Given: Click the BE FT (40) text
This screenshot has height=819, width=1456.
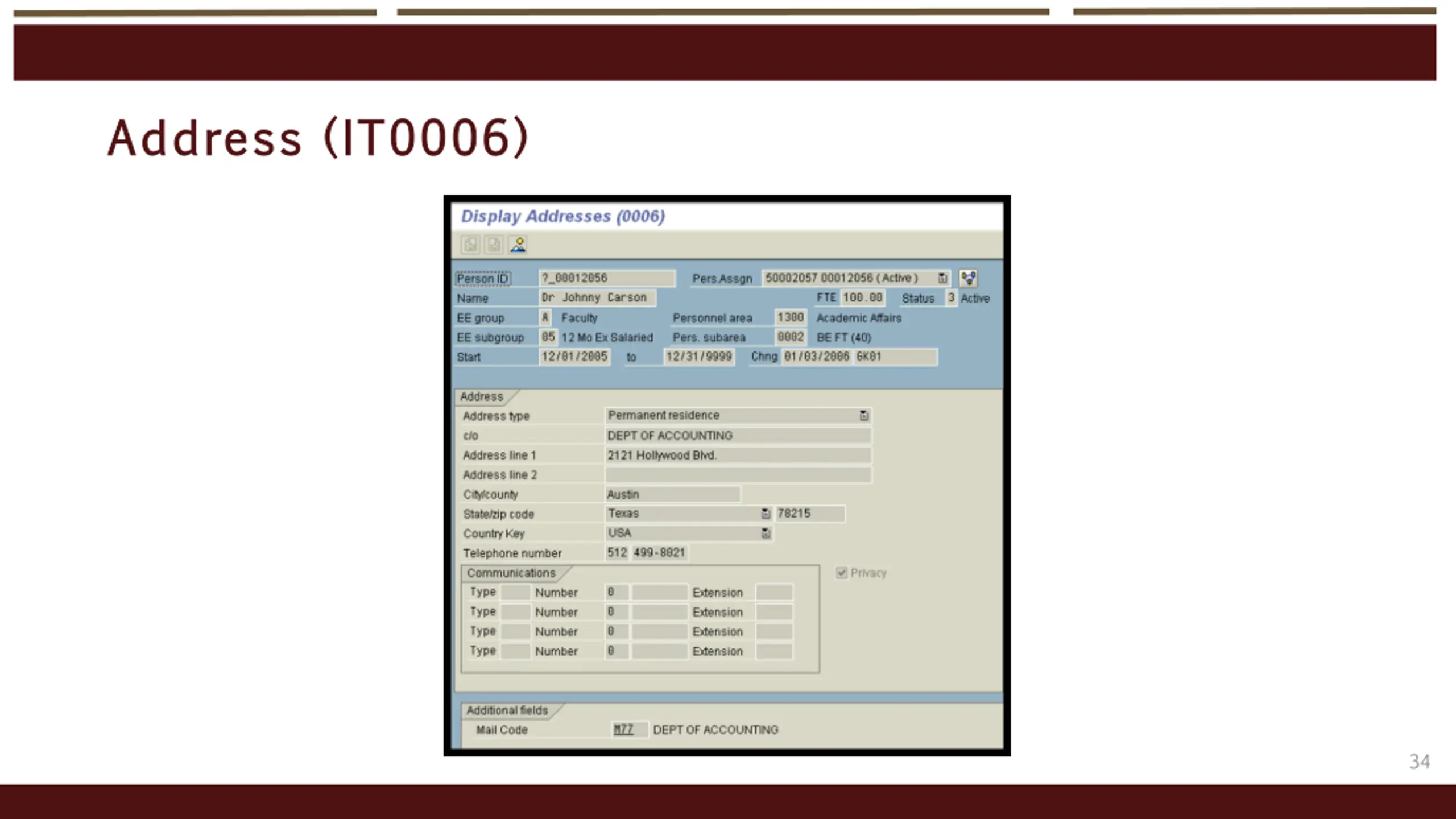Looking at the screenshot, I should (843, 337).
